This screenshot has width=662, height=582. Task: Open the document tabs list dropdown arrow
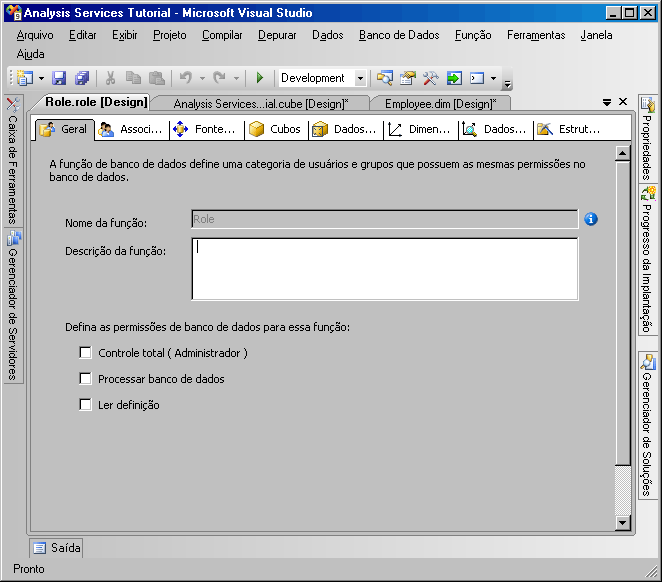tap(607, 103)
